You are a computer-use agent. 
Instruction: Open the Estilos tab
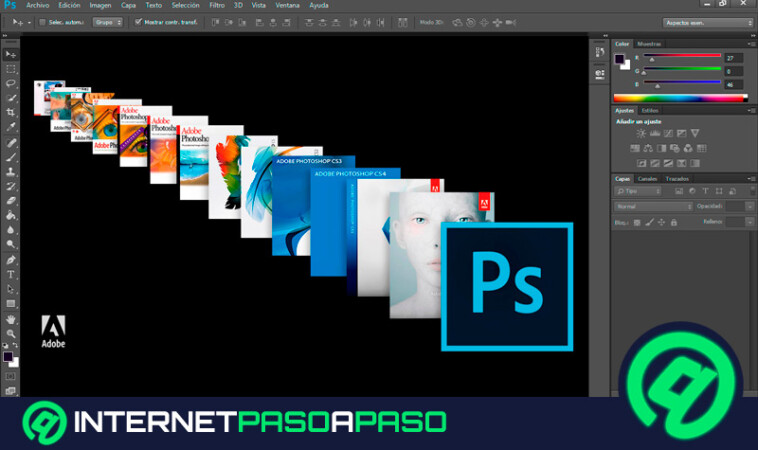[650, 110]
